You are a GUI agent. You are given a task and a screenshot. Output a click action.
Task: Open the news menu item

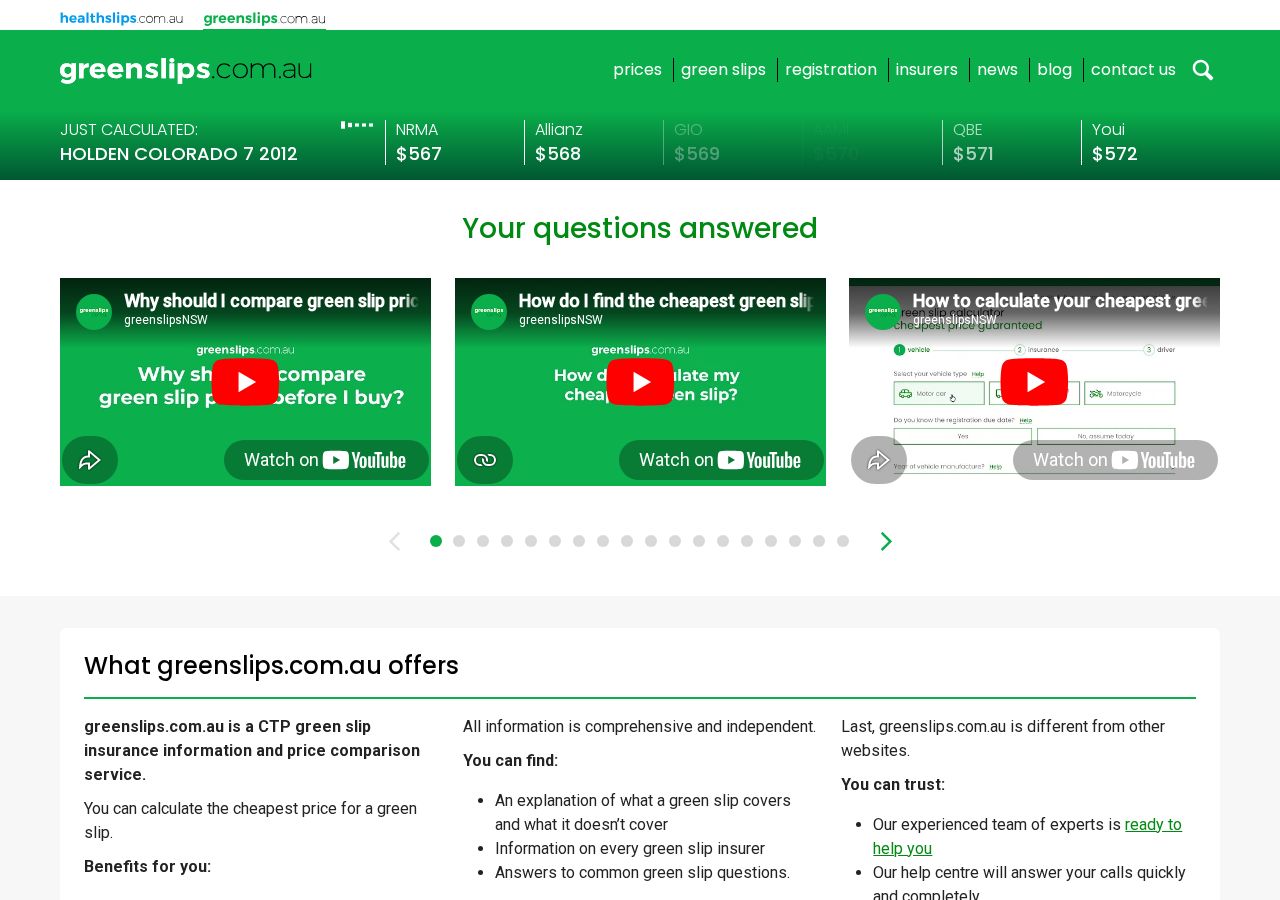pyautogui.click(x=997, y=70)
